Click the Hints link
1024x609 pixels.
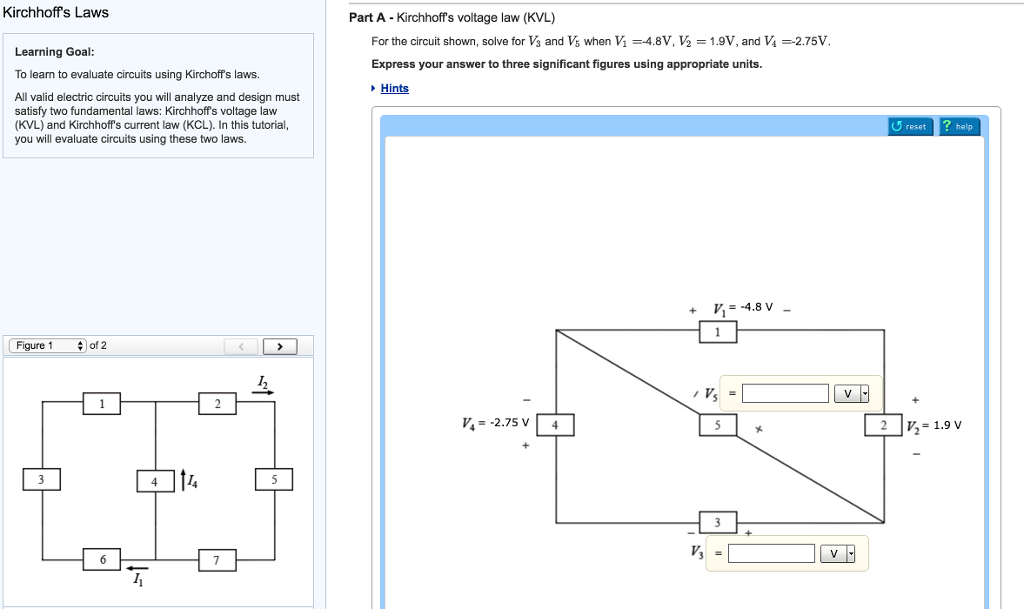(x=392, y=88)
